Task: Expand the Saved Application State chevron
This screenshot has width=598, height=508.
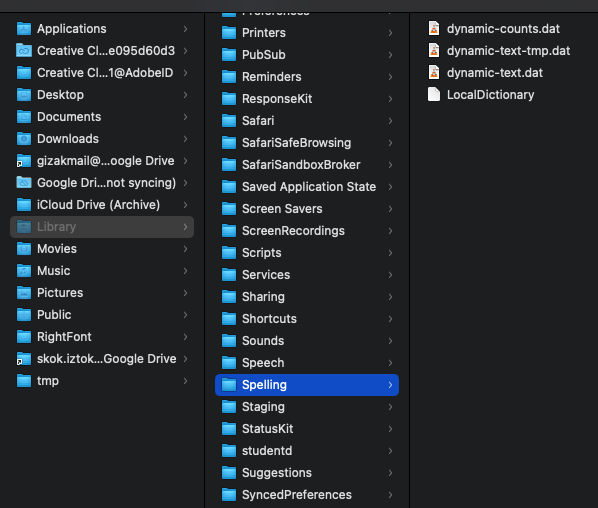Action: click(390, 187)
